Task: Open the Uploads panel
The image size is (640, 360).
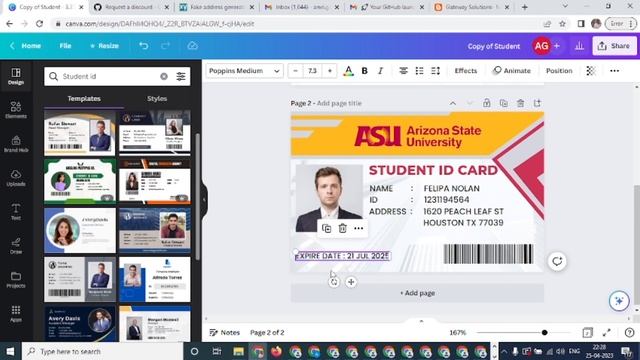Action: coord(16,178)
